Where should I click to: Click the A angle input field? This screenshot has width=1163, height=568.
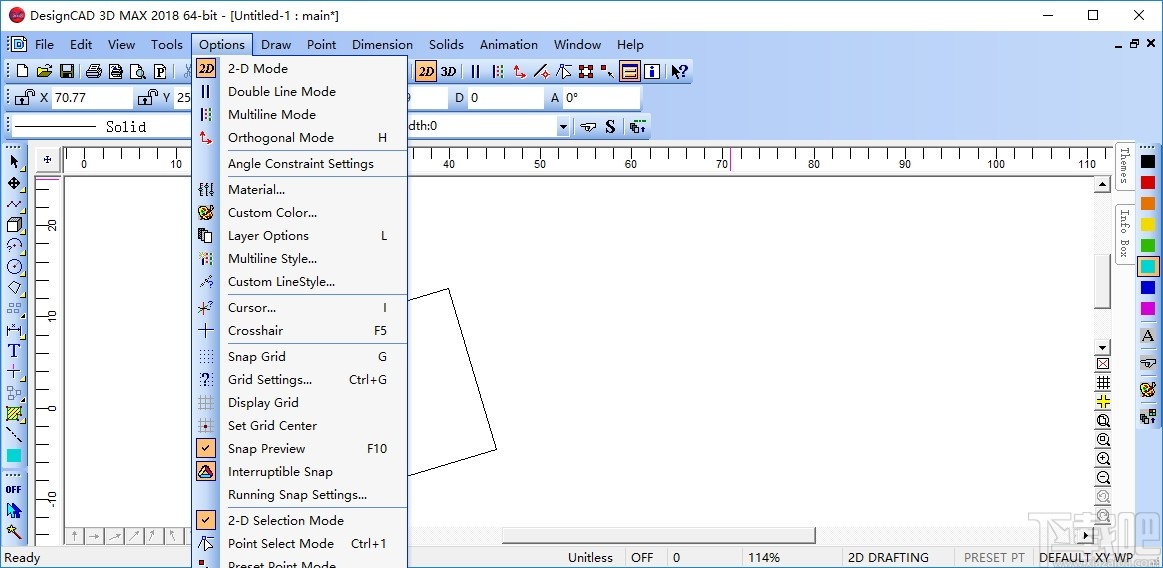click(x=602, y=97)
